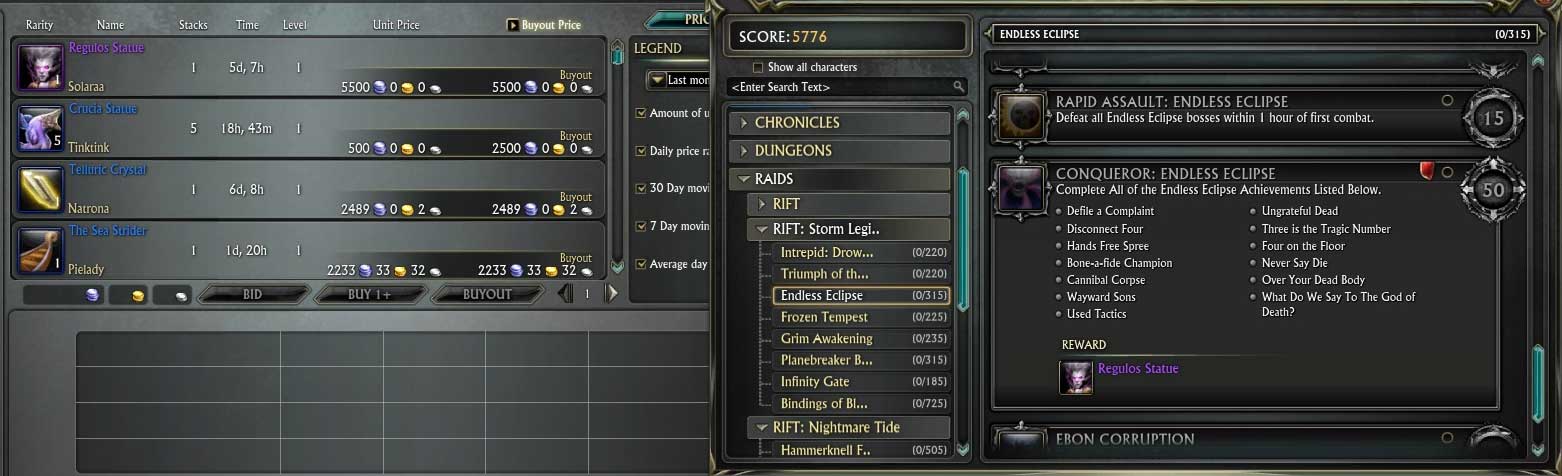The width and height of the screenshot is (1562, 476).
Task: Click the BID button
Action: pyautogui.click(x=252, y=294)
